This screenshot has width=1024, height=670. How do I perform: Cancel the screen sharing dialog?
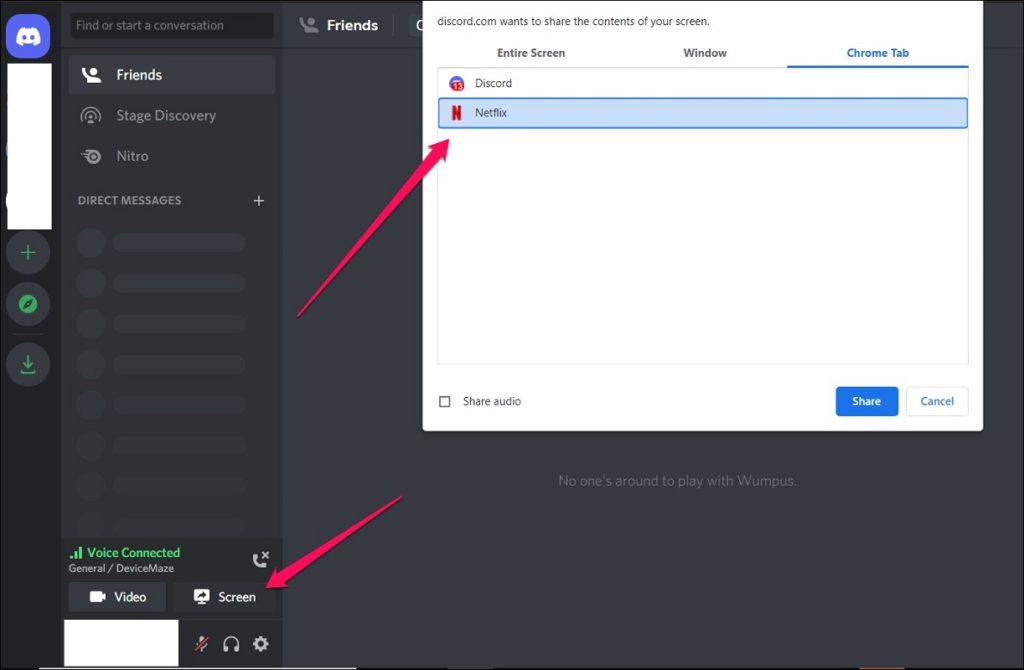pos(936,401)
